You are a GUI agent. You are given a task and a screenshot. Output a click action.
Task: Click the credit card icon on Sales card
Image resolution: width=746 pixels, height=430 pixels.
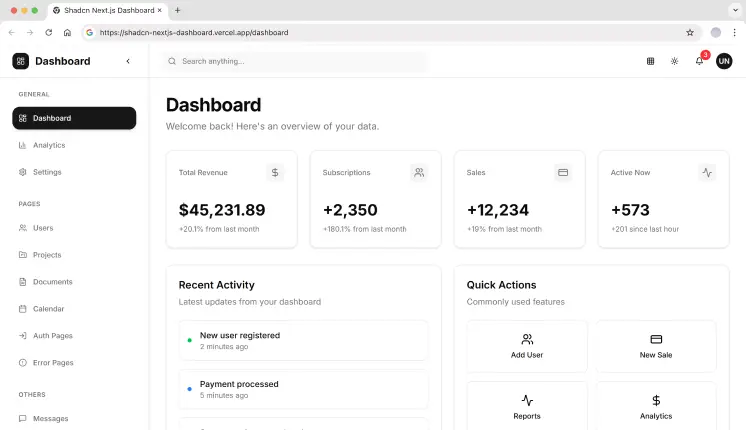click(563, 173)
